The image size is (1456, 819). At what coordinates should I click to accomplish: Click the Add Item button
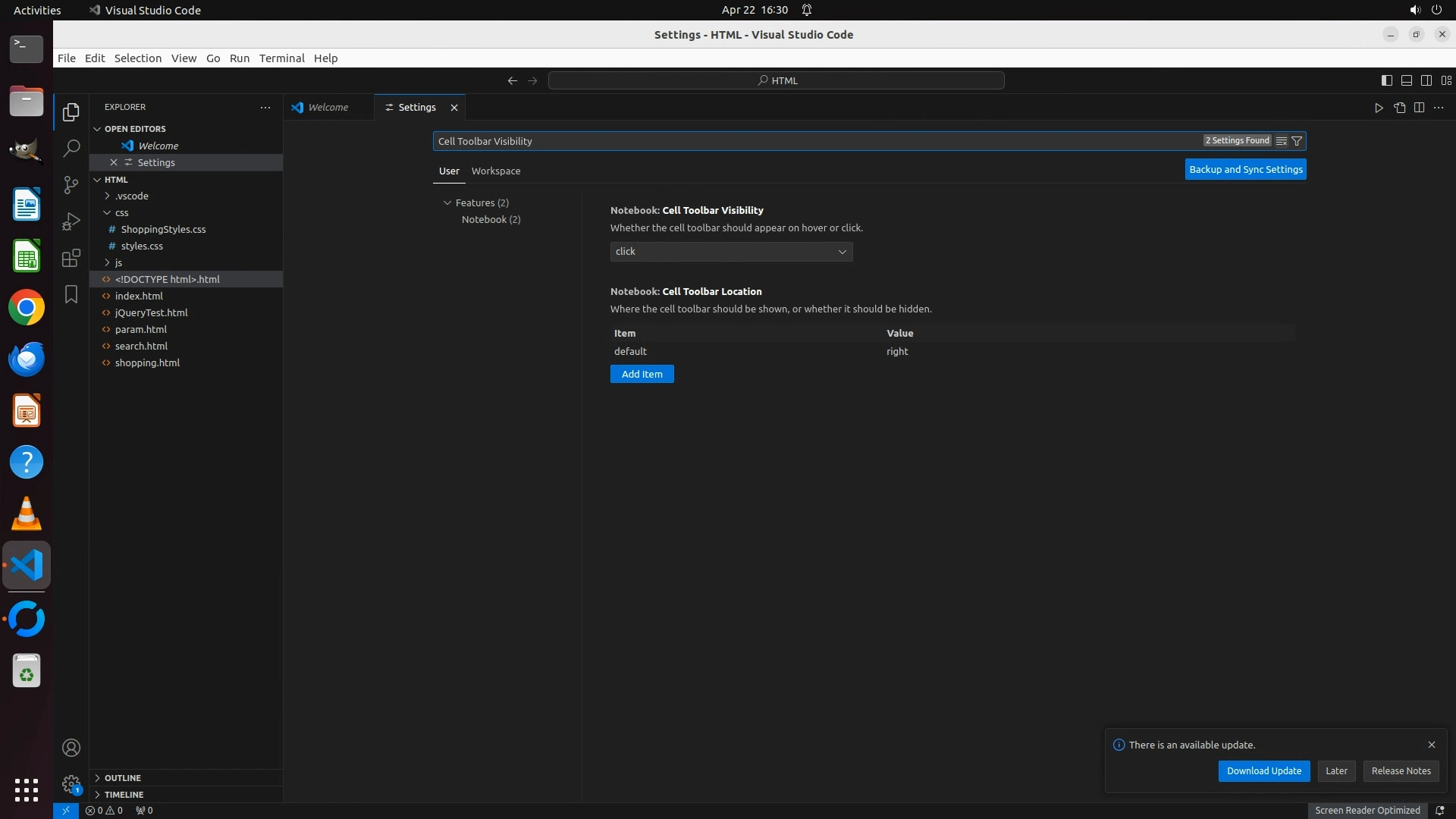(x=642, y=374)
